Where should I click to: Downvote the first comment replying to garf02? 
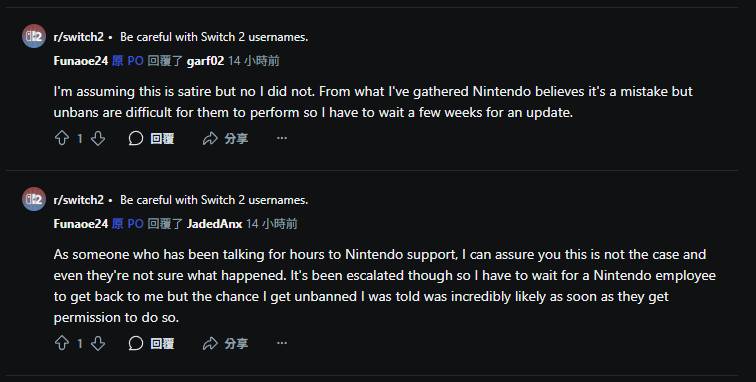(98, 138)
